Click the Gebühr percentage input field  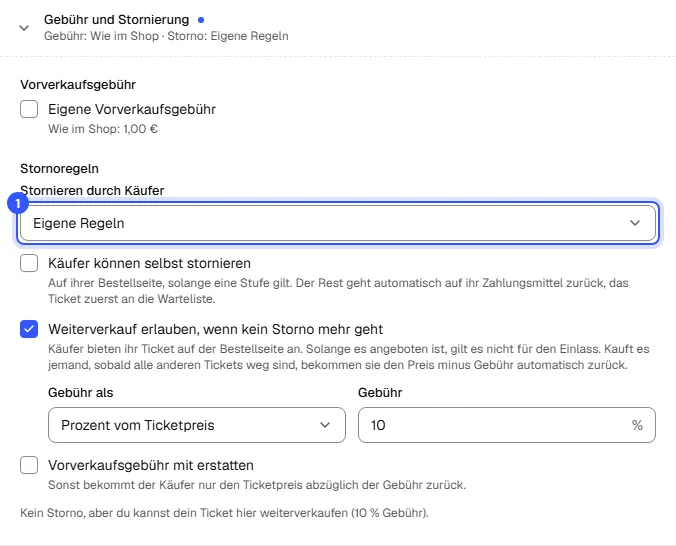coord(507,425)
